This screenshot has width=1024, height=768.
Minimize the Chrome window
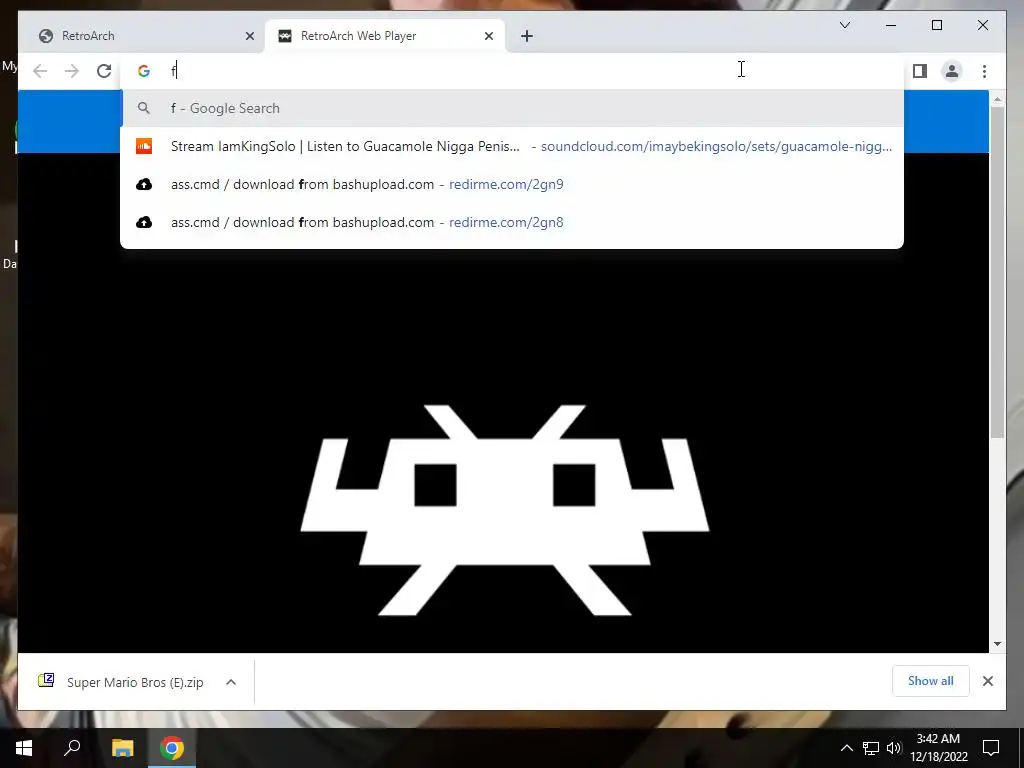tap(891, 25)
